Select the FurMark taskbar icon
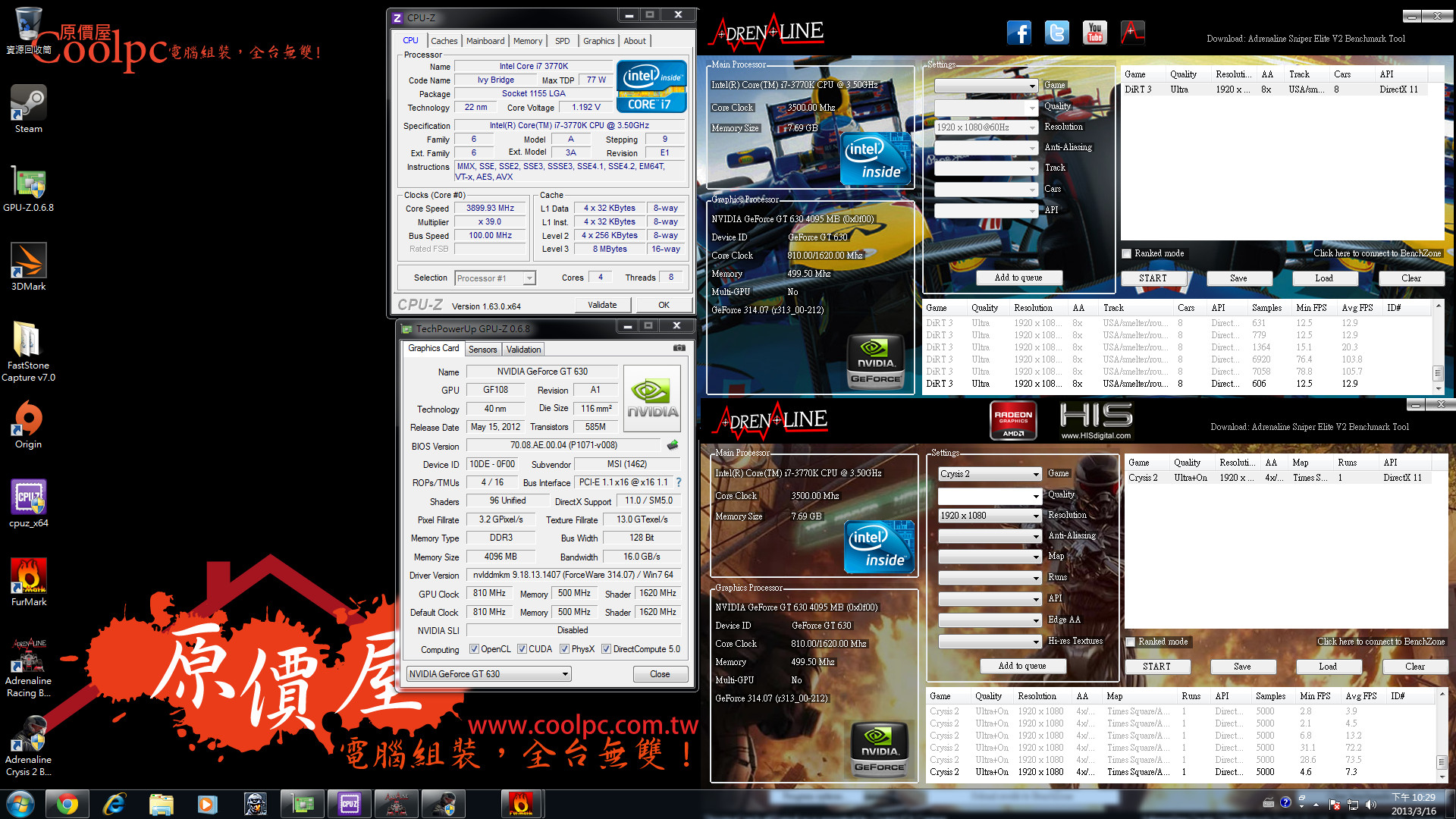 click(x=521, y=804)
